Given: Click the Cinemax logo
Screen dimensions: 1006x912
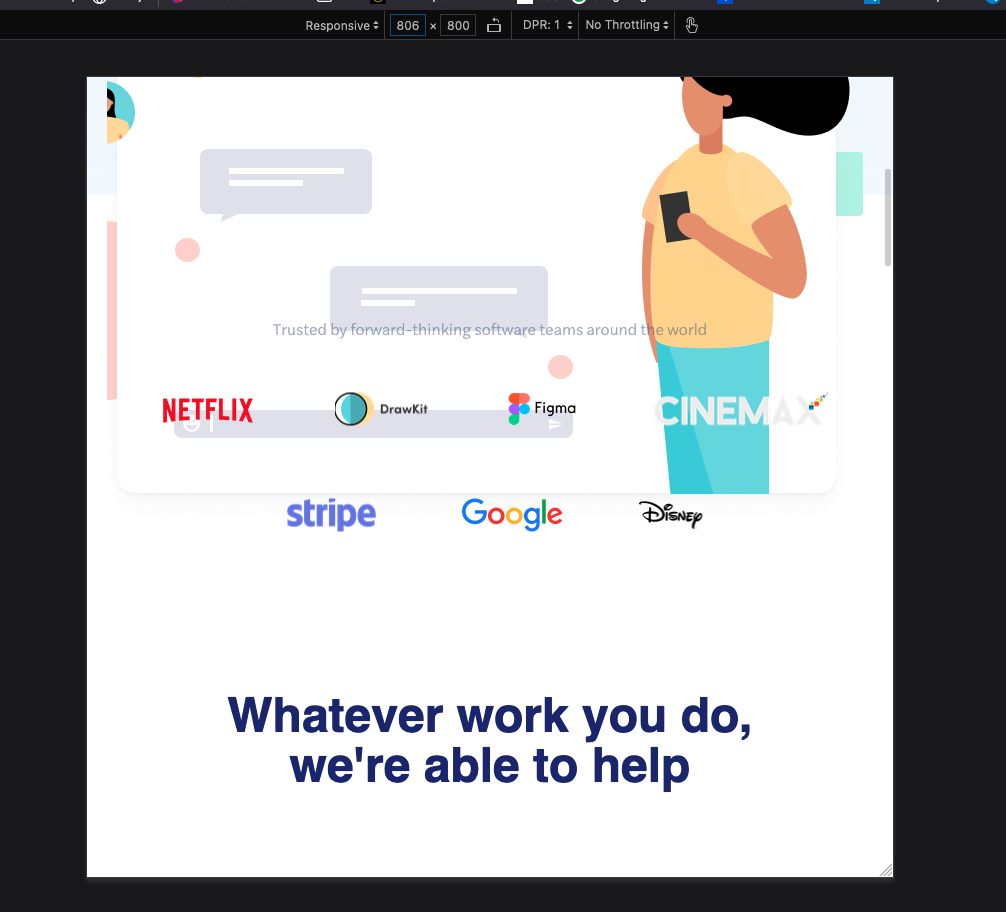Looking at the screenshot, I should pos(740,409).
